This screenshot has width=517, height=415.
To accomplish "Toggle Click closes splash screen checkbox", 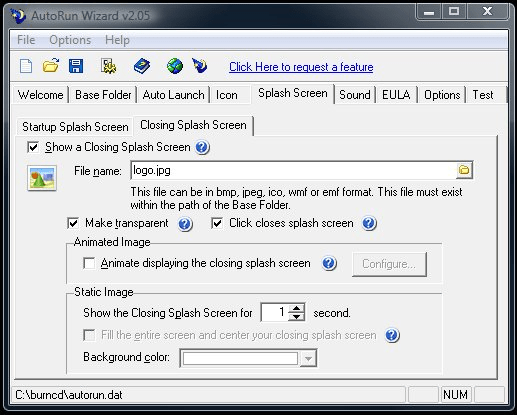I will coord(217,223).
